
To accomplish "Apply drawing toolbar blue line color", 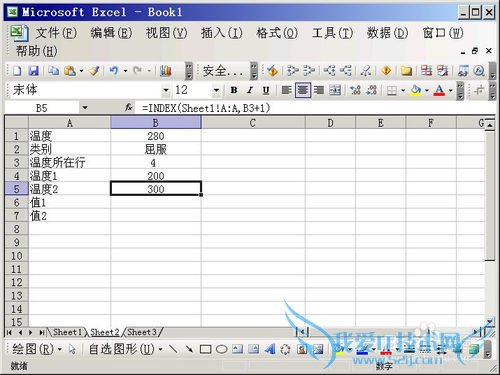I will tap(363, 349).
